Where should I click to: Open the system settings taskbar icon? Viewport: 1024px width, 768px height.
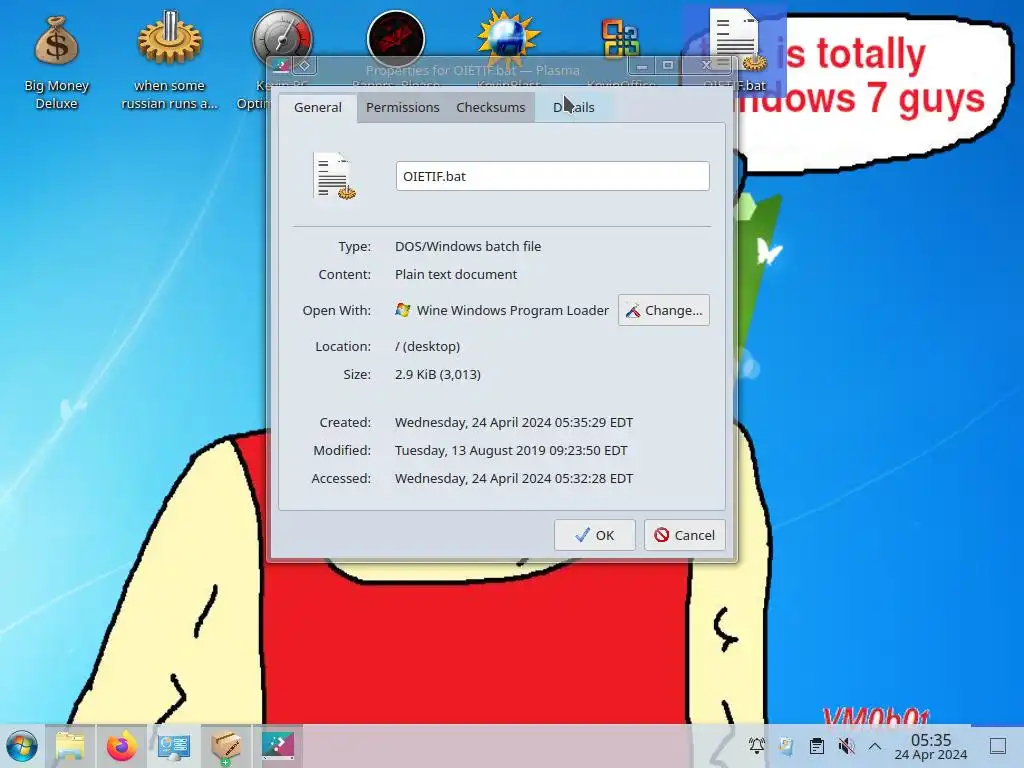(x=174, y=746)
